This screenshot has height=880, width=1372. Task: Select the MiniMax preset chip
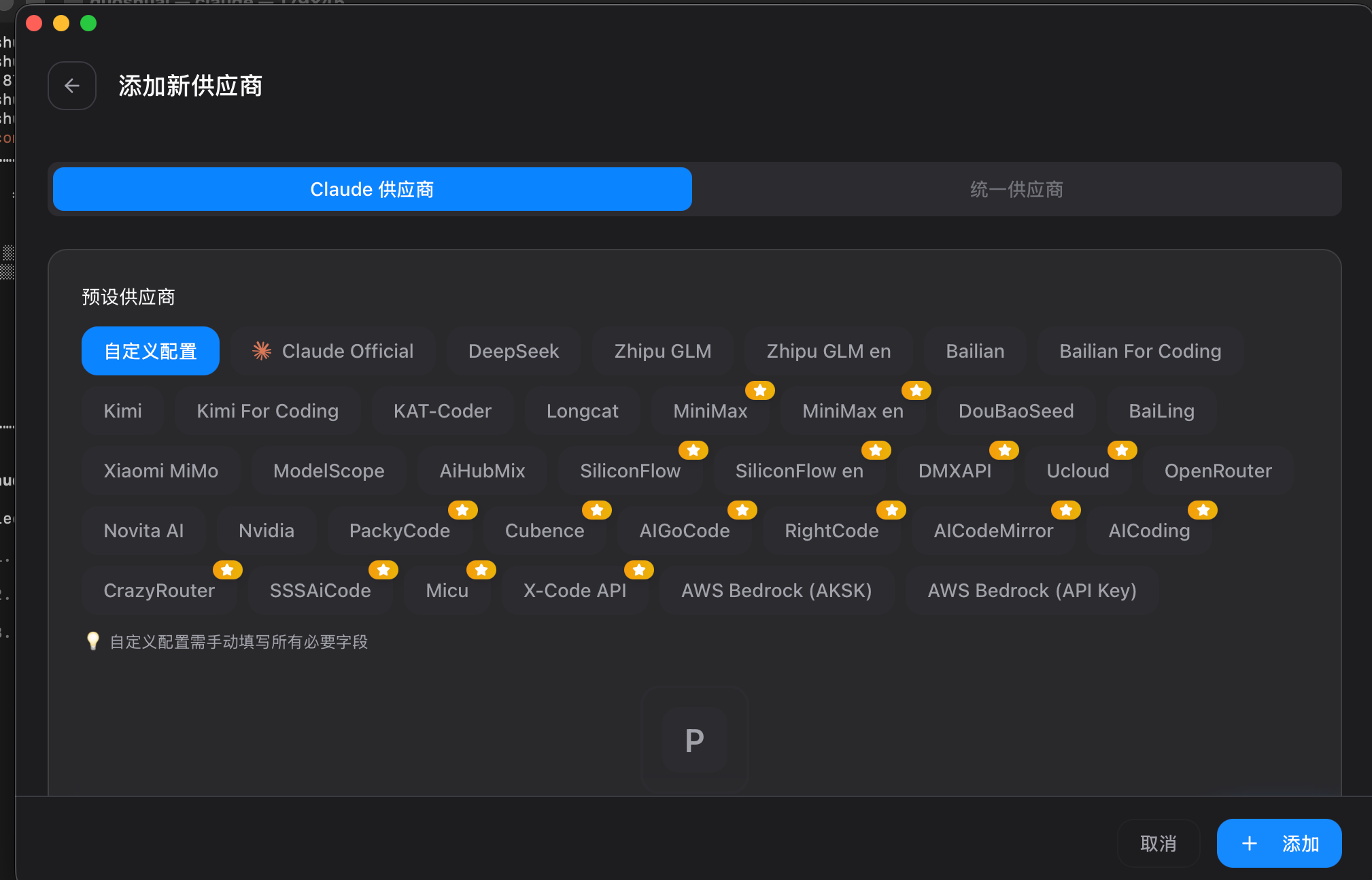click(710, 411)
